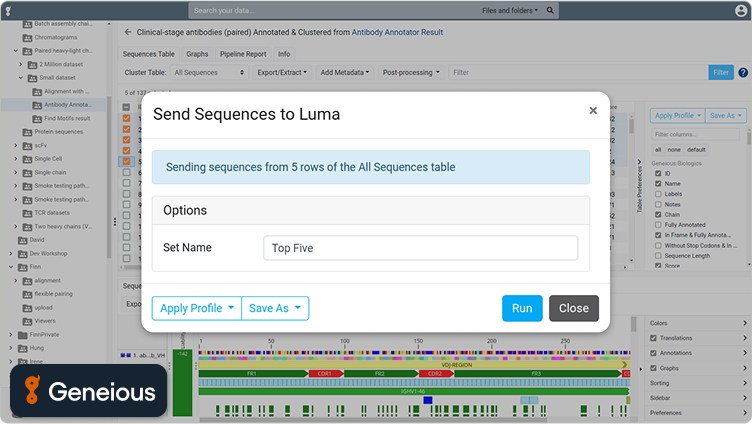This screenshot has height=424, width=752.
Task: Click the Set Name input field
Action: [x=420, y=248]
